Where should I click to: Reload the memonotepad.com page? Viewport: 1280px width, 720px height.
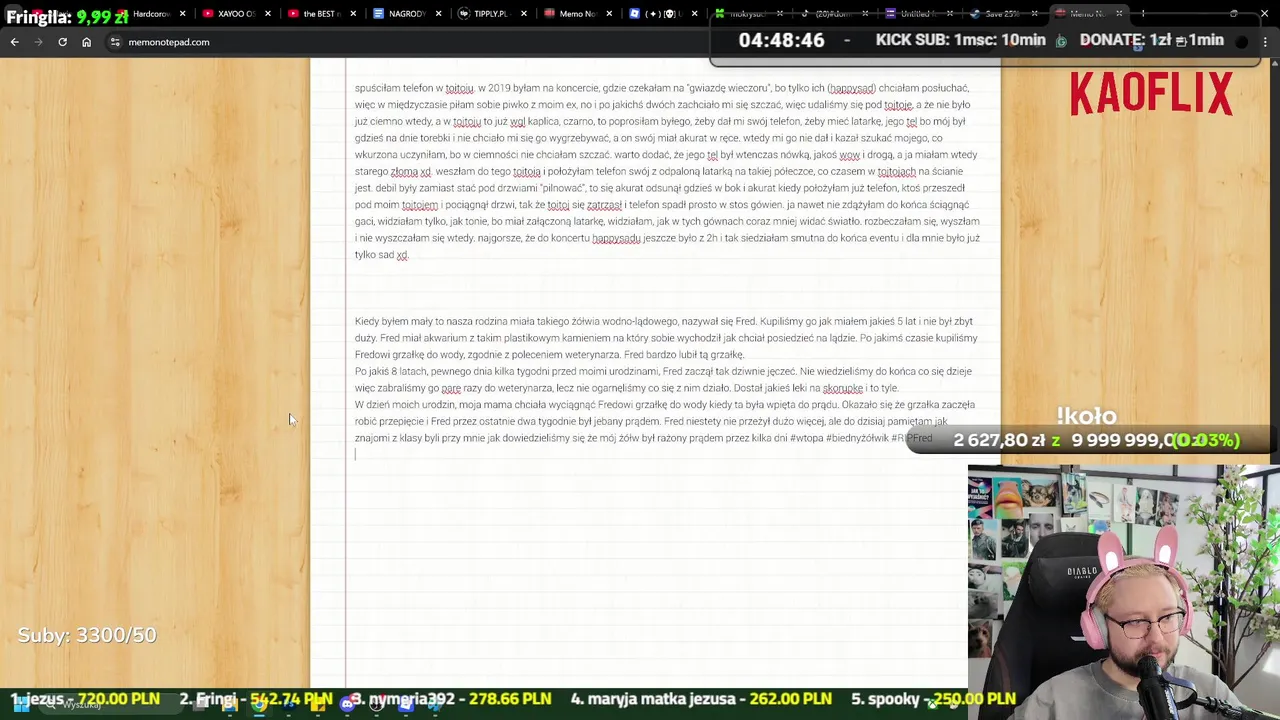[x=62, y=42]
